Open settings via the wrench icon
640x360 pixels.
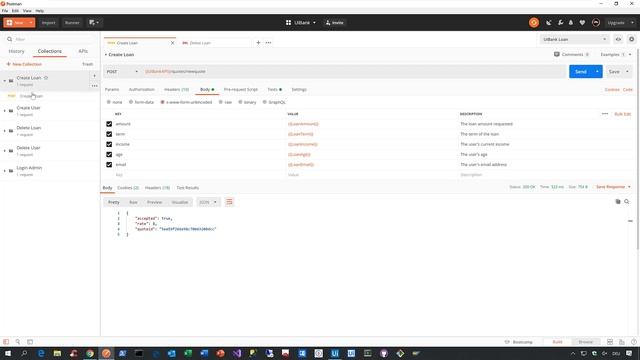tap(560, 23)
